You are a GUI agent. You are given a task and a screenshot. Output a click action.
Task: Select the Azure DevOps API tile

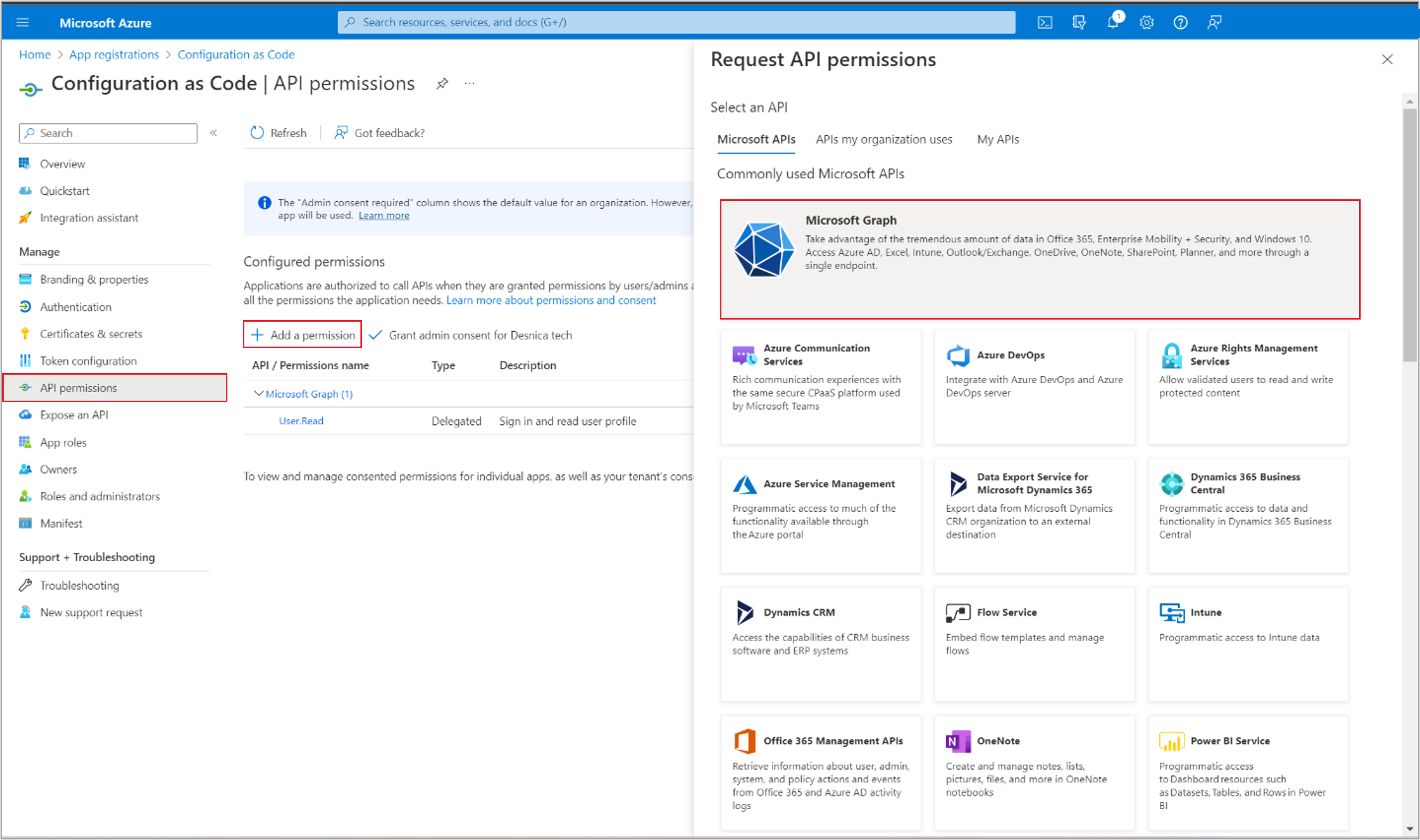pos(1034,386)
